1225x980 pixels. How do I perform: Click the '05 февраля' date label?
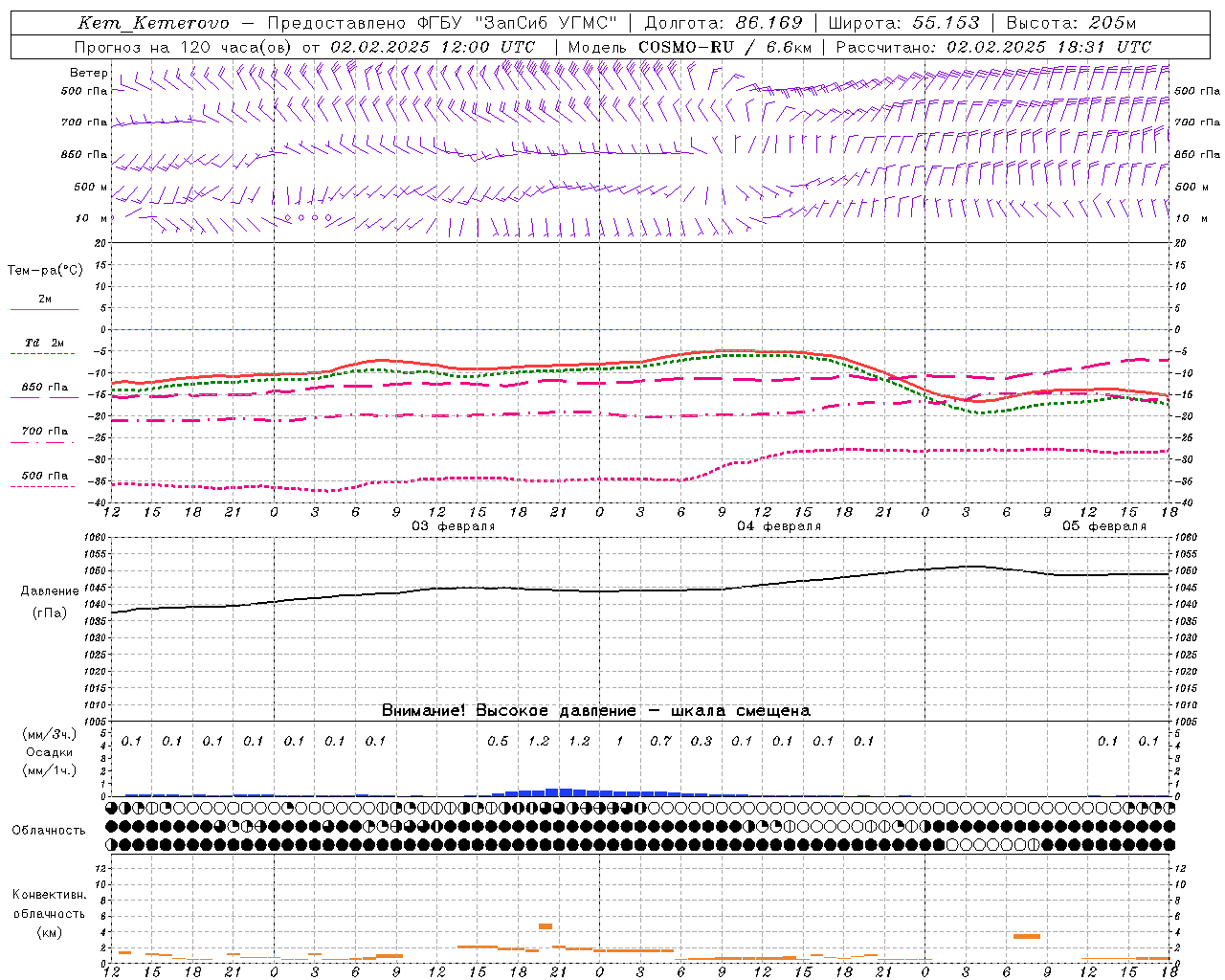[1104, 526]
